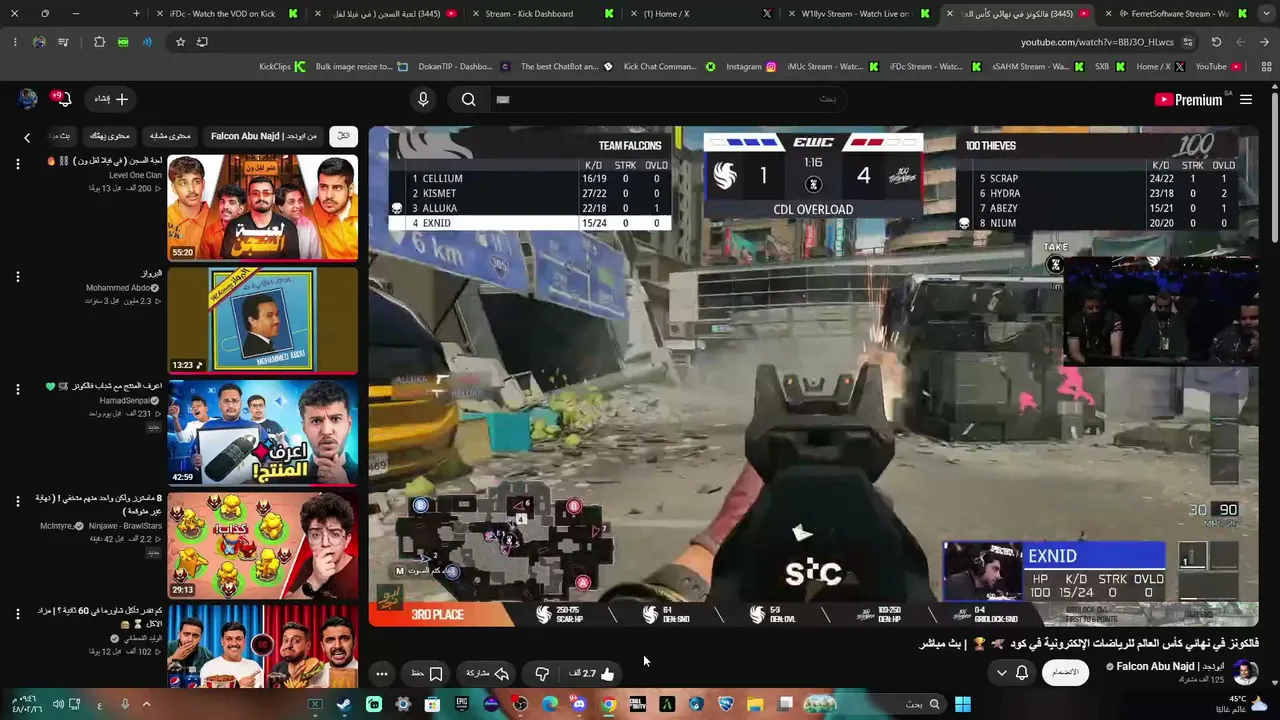Click the 'إنشاء' create button
The width and height of the screenshot is (1280, 720).
click(111, 99)
